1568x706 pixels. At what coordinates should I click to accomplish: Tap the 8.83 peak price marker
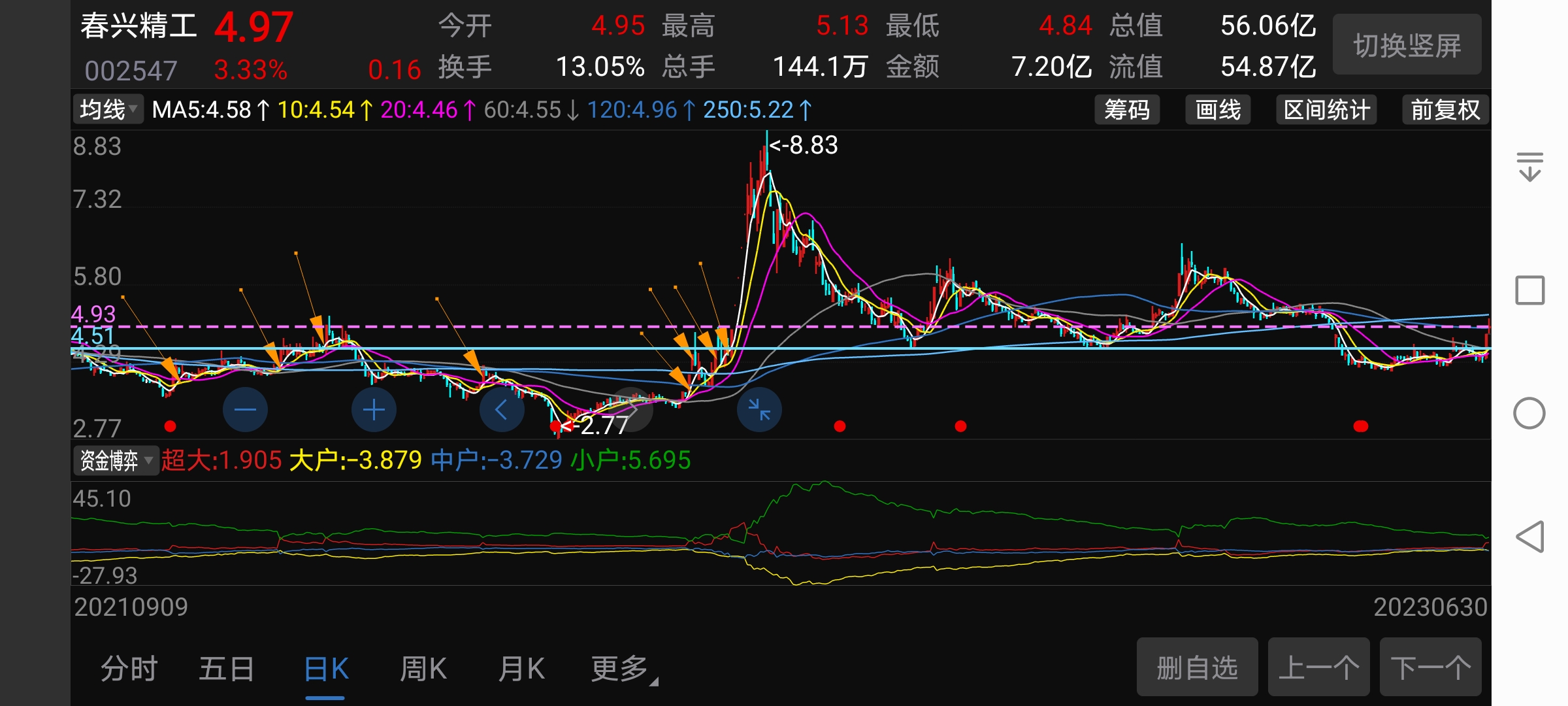pyautogui.click(x=804, y=145)
